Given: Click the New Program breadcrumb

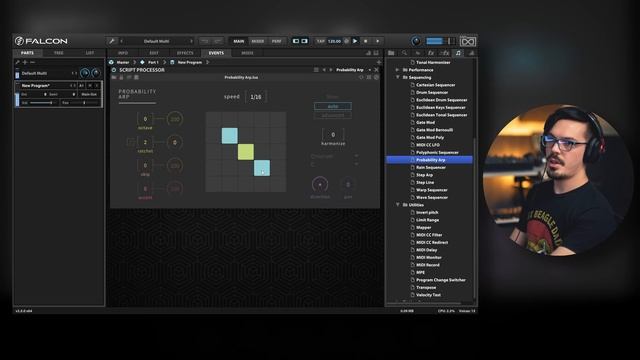Looking at the screenshot, I should (190, 62).
